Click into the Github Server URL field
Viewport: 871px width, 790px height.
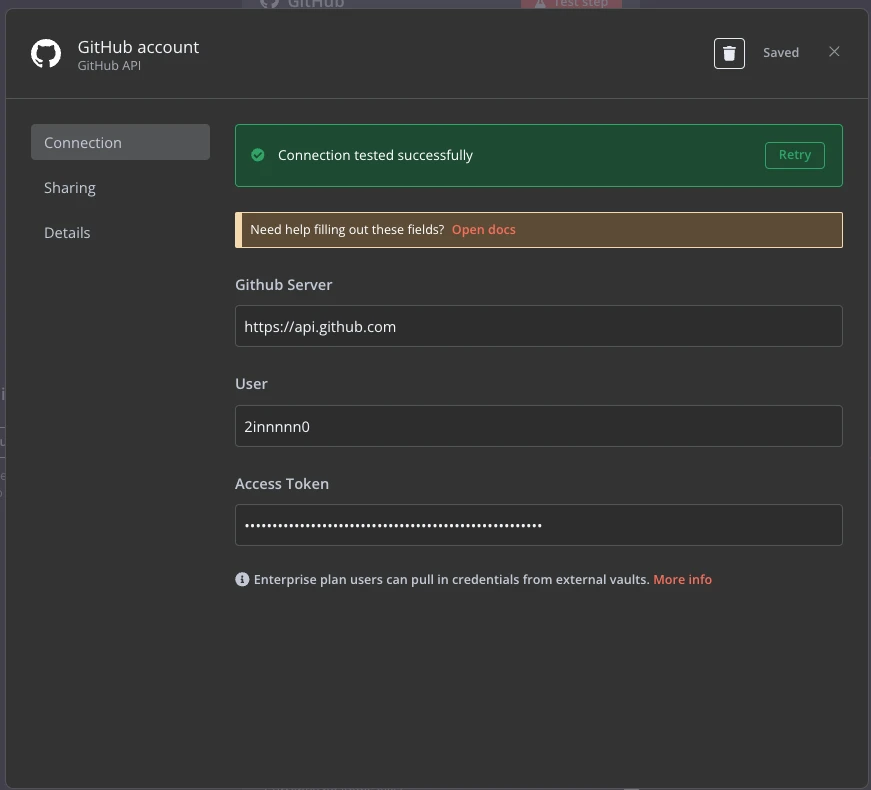coord(538,326)
